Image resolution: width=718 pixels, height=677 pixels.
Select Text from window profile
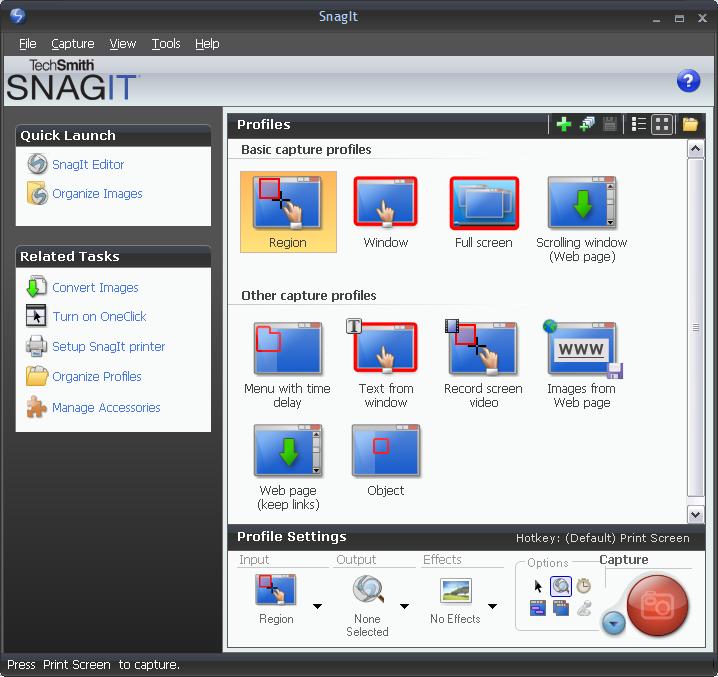pyautogui.click(x=386, y=364)
